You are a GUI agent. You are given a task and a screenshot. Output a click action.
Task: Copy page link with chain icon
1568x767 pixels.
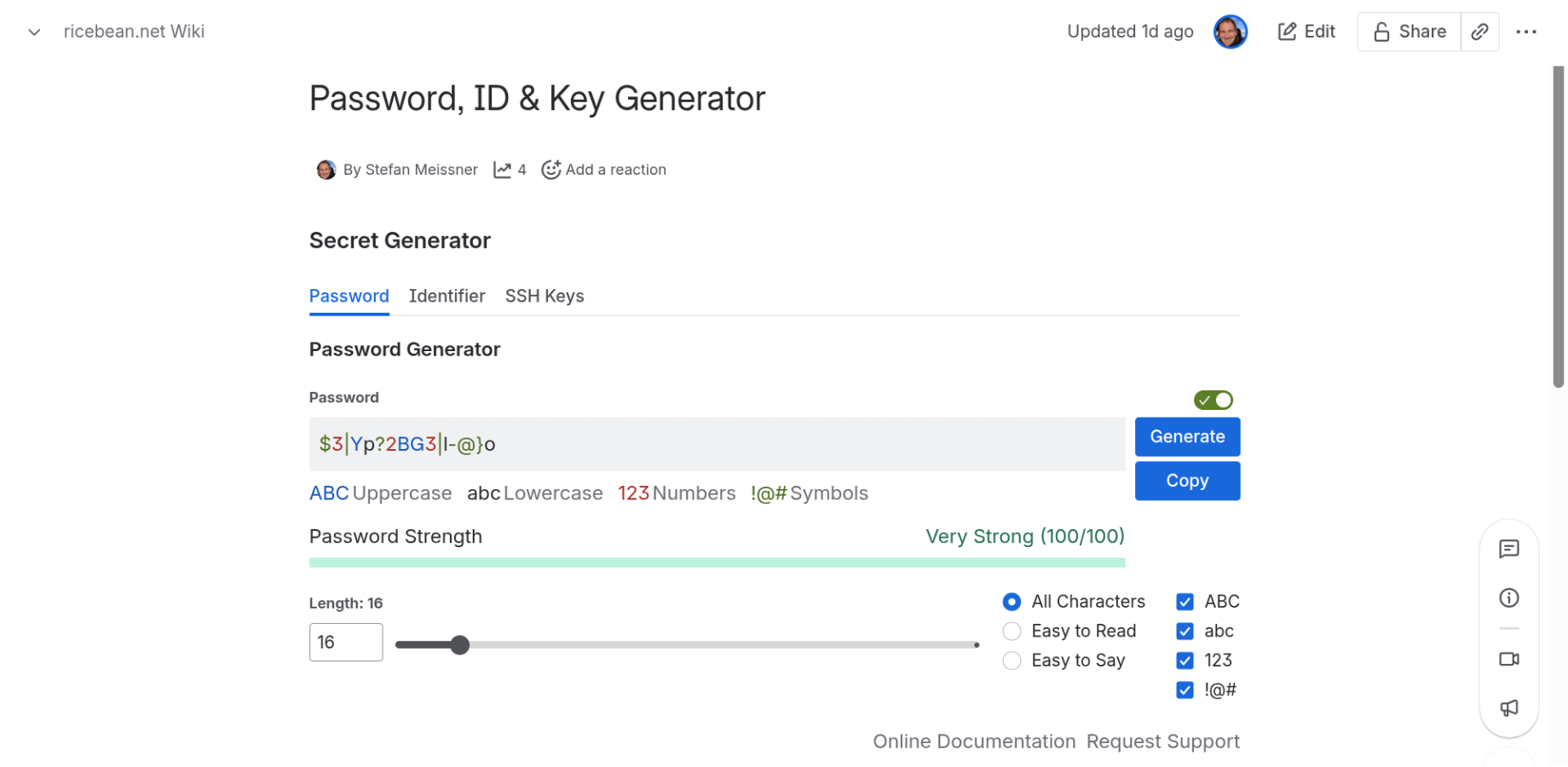pyautogui.click(x=1480, y=32)
